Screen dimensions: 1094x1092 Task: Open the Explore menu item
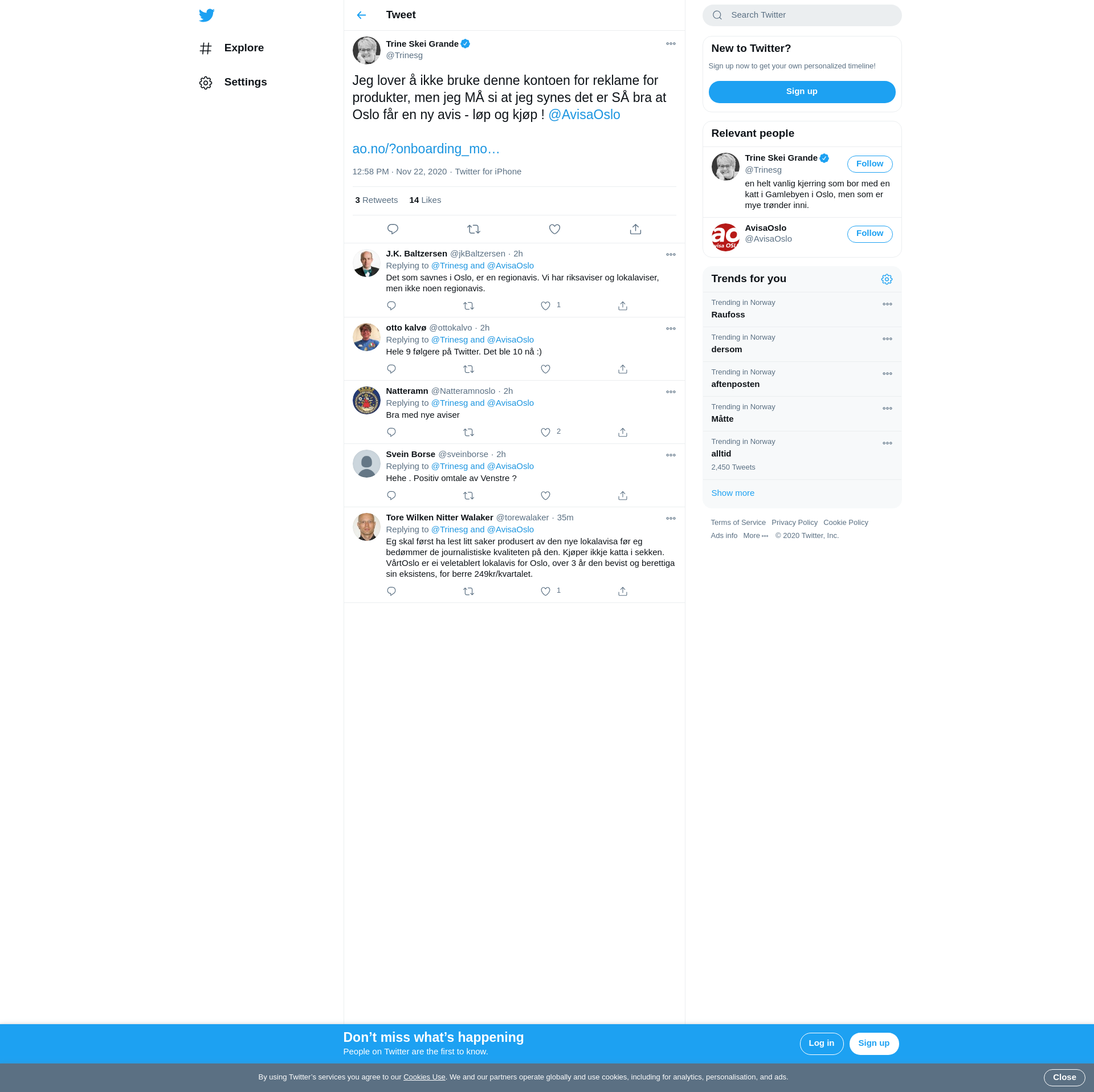click(243, 48)
